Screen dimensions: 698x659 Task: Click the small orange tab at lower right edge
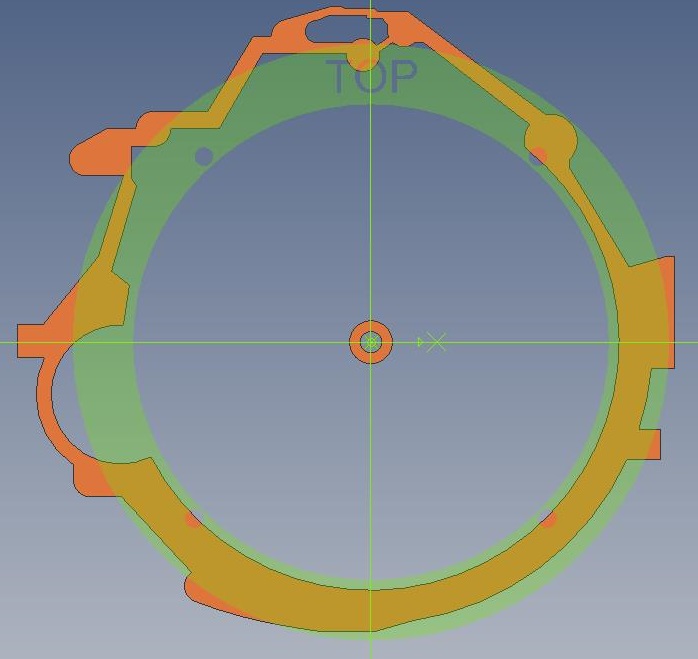tap(653, 444)
